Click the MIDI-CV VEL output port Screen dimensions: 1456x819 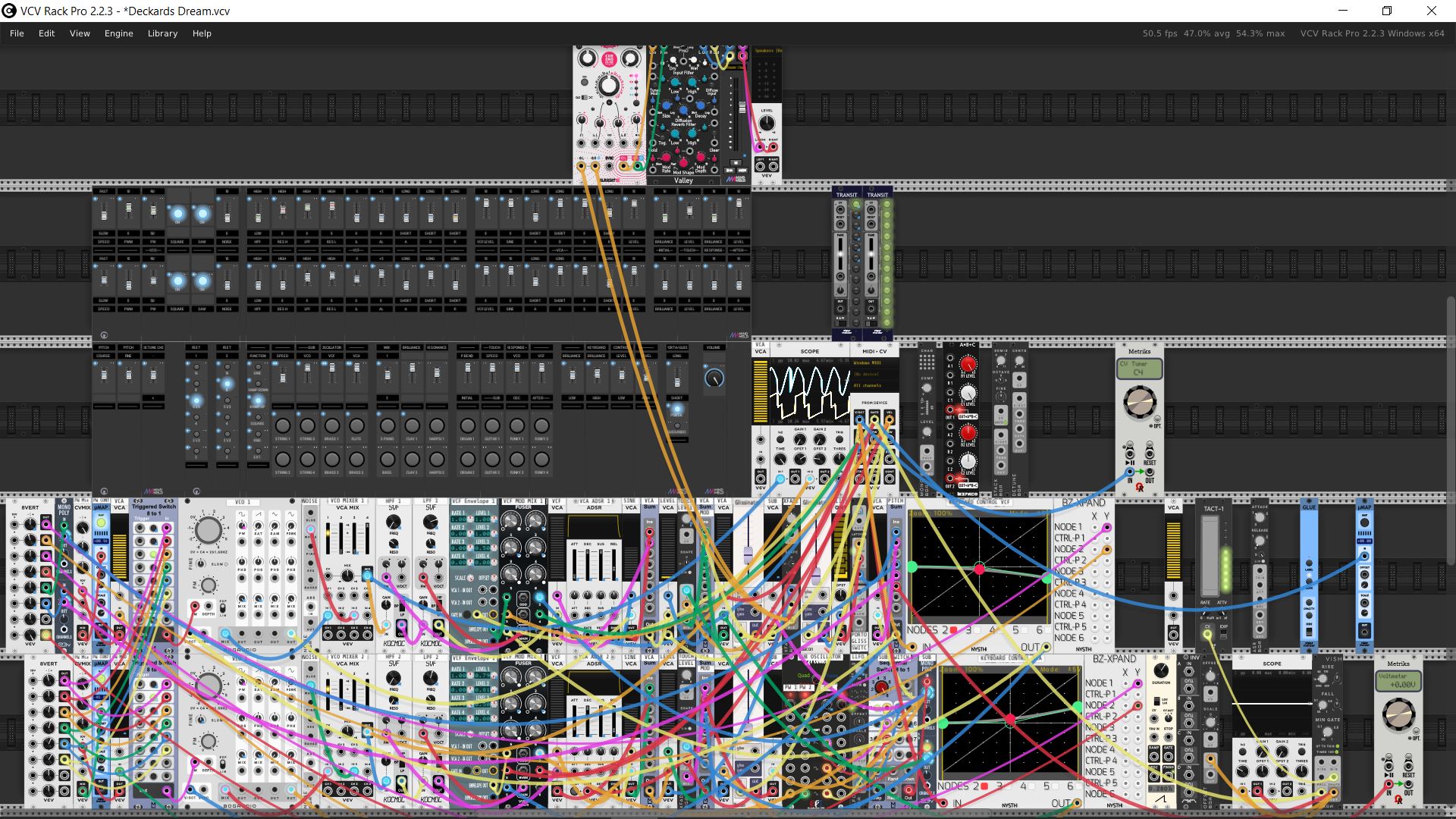point(890,419)
